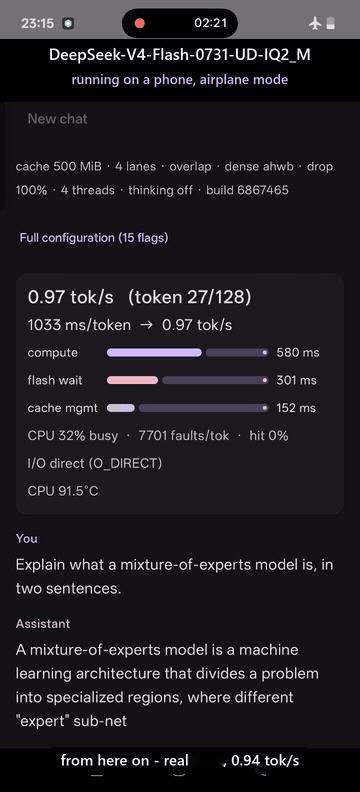Screen dimensions: 360x792
Task: Select the Assistant response text
Action: point(167,685)
